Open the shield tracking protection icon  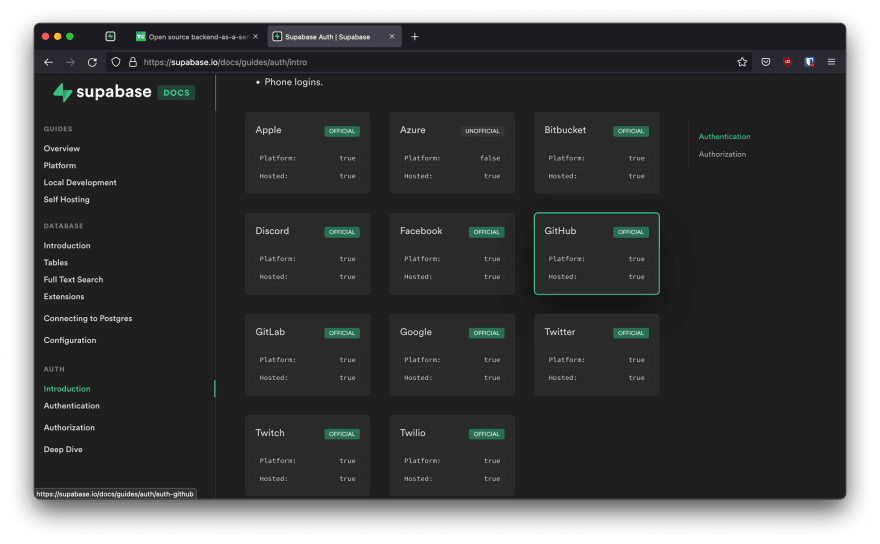coord(116,62)
